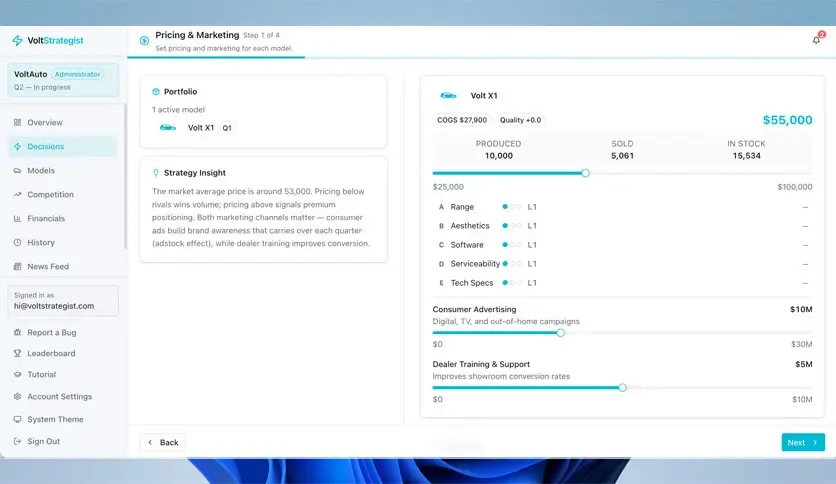Open the News Feed
Image resolution: width=836 pixels, height=484 pixels.
coord(63,267)
